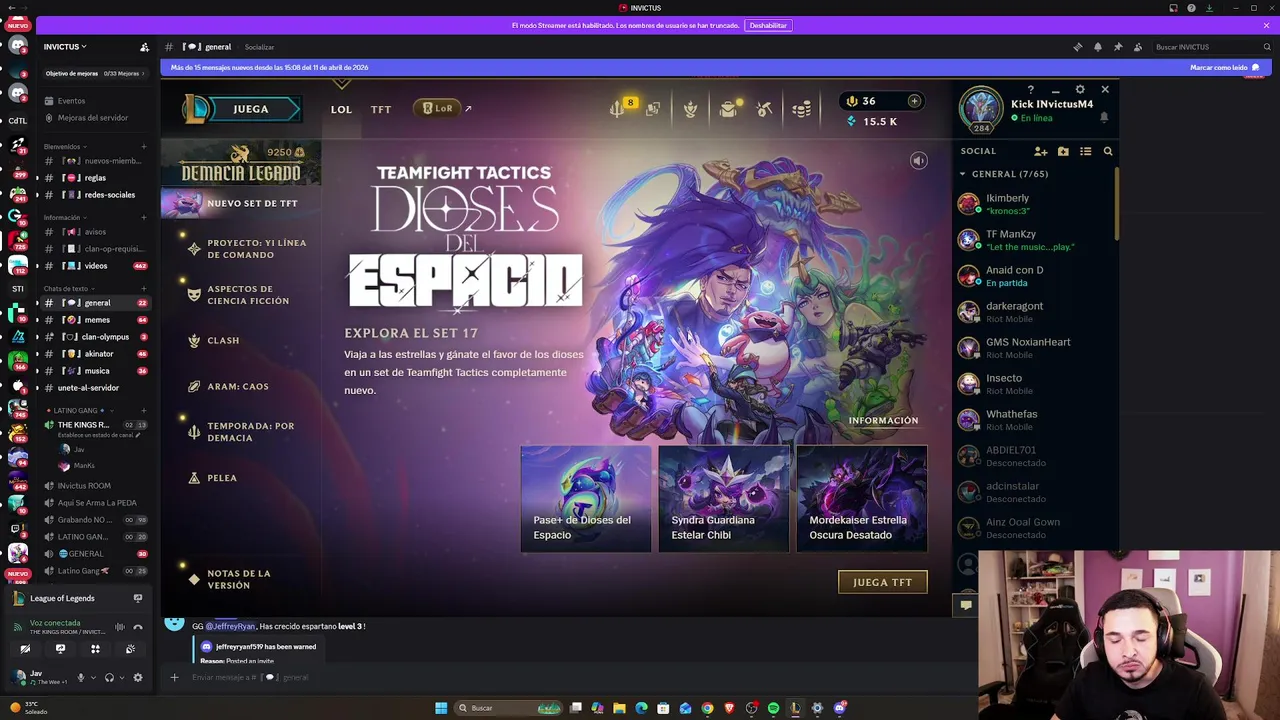Select Nuevo Set de TFT menu item
Image resolution: width=1280 pixels, height=720 pixels.
point(241,203)
